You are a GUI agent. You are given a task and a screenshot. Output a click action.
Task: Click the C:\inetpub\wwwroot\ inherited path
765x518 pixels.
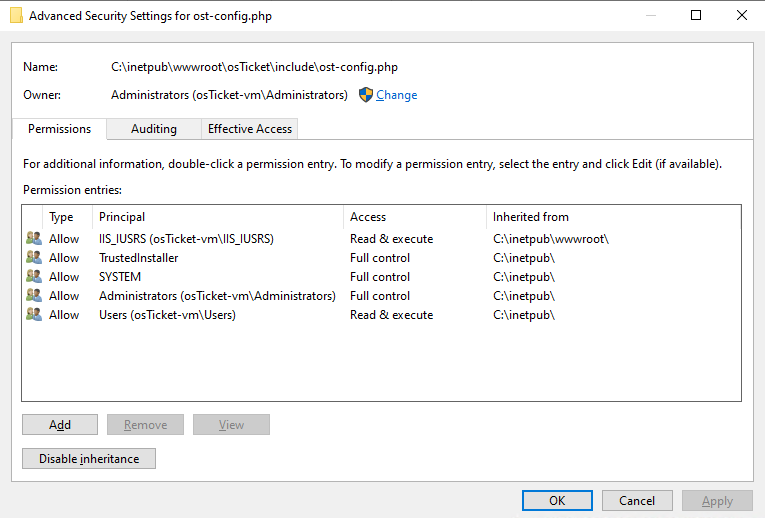[551, 239]
